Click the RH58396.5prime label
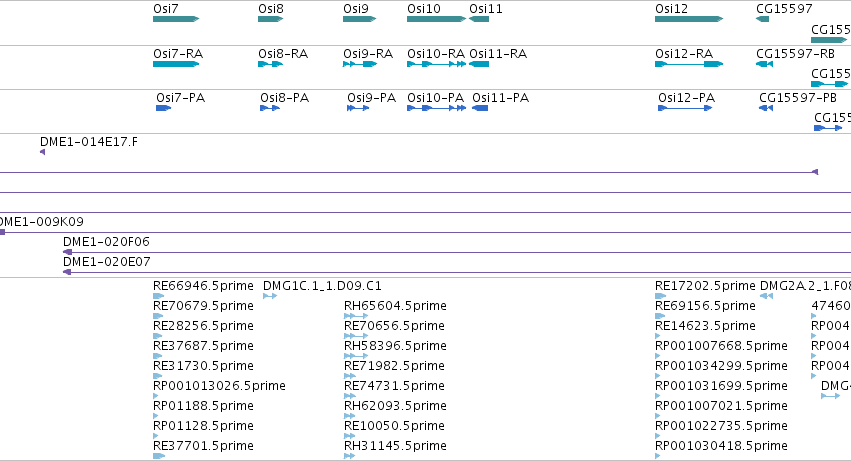This screenshot has width=851, height=461. [x=395, y=346]
